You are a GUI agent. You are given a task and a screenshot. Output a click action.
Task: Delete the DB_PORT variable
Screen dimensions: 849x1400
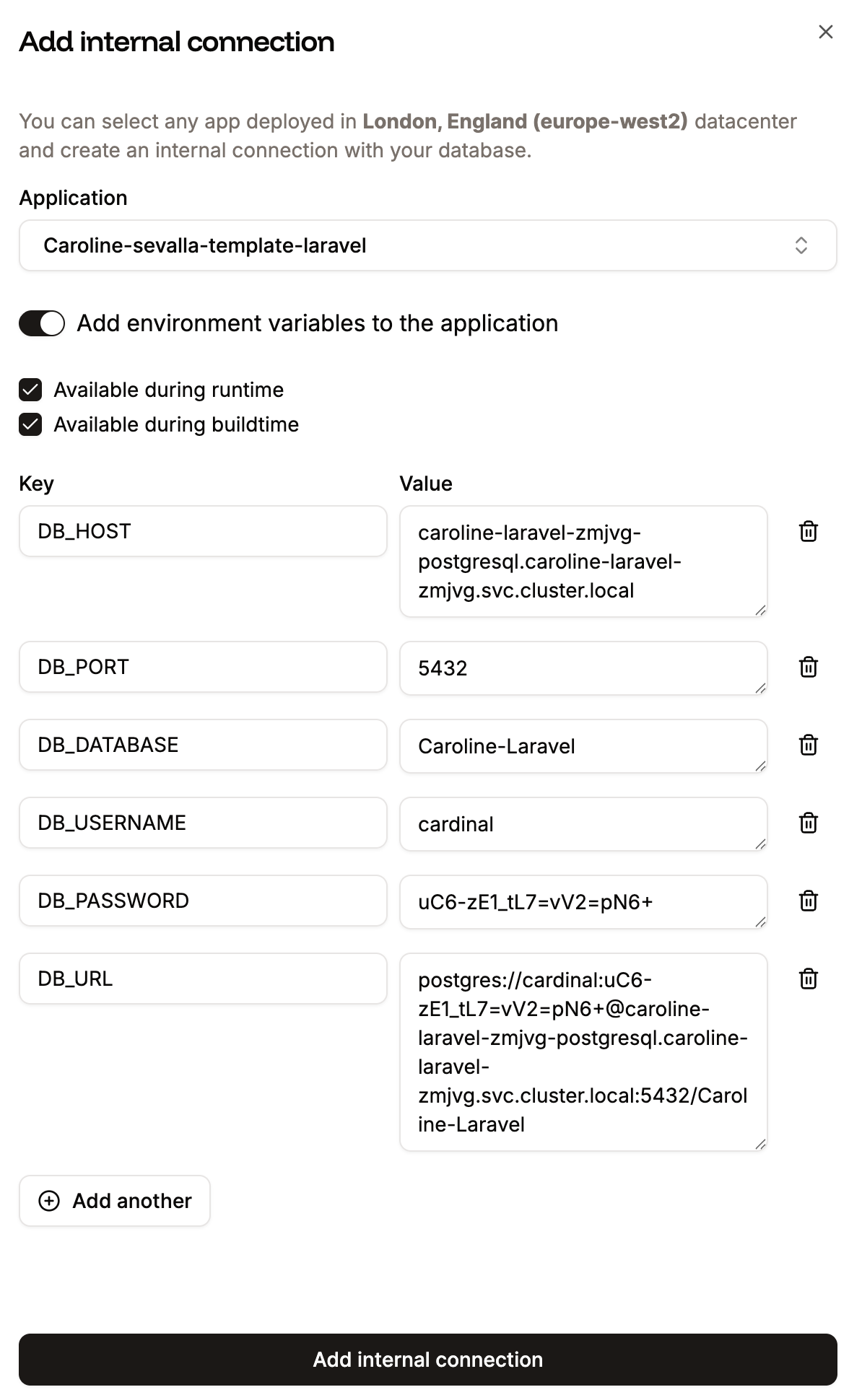click(809, 668)
